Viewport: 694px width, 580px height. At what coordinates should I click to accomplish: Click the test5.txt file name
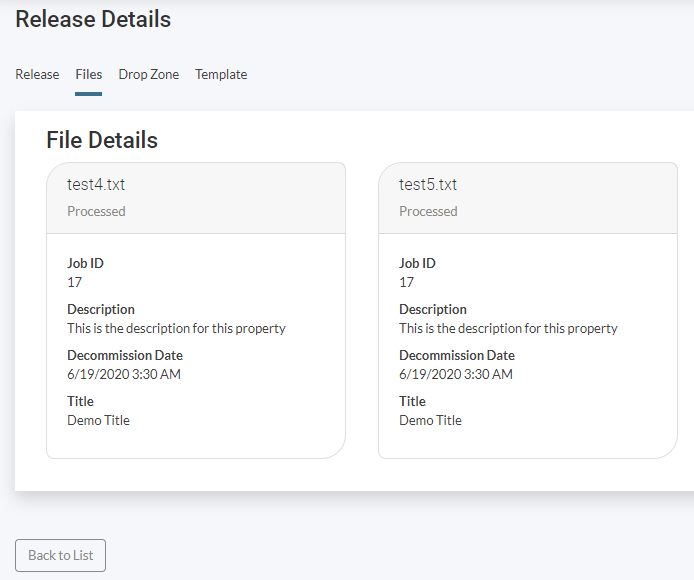(428, 185)
